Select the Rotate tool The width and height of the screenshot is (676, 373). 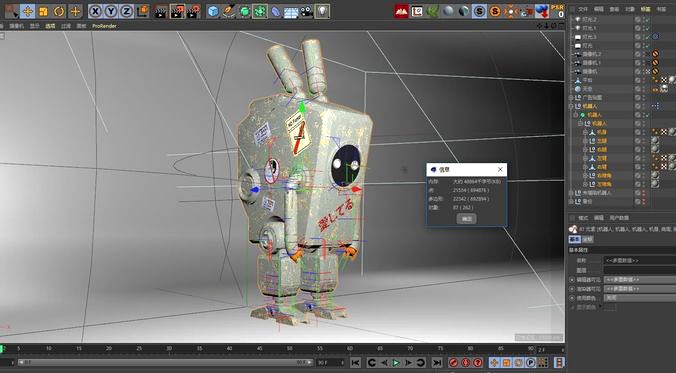59,11
